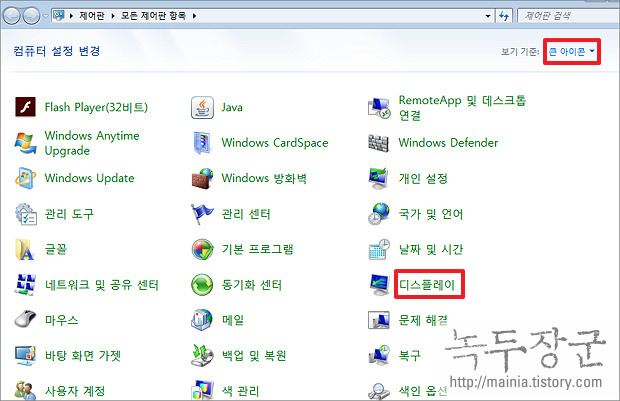This screenshot has height=401, width=620.
Task: Click the 사용자 계정 people icon
Action: pos(25,391)
